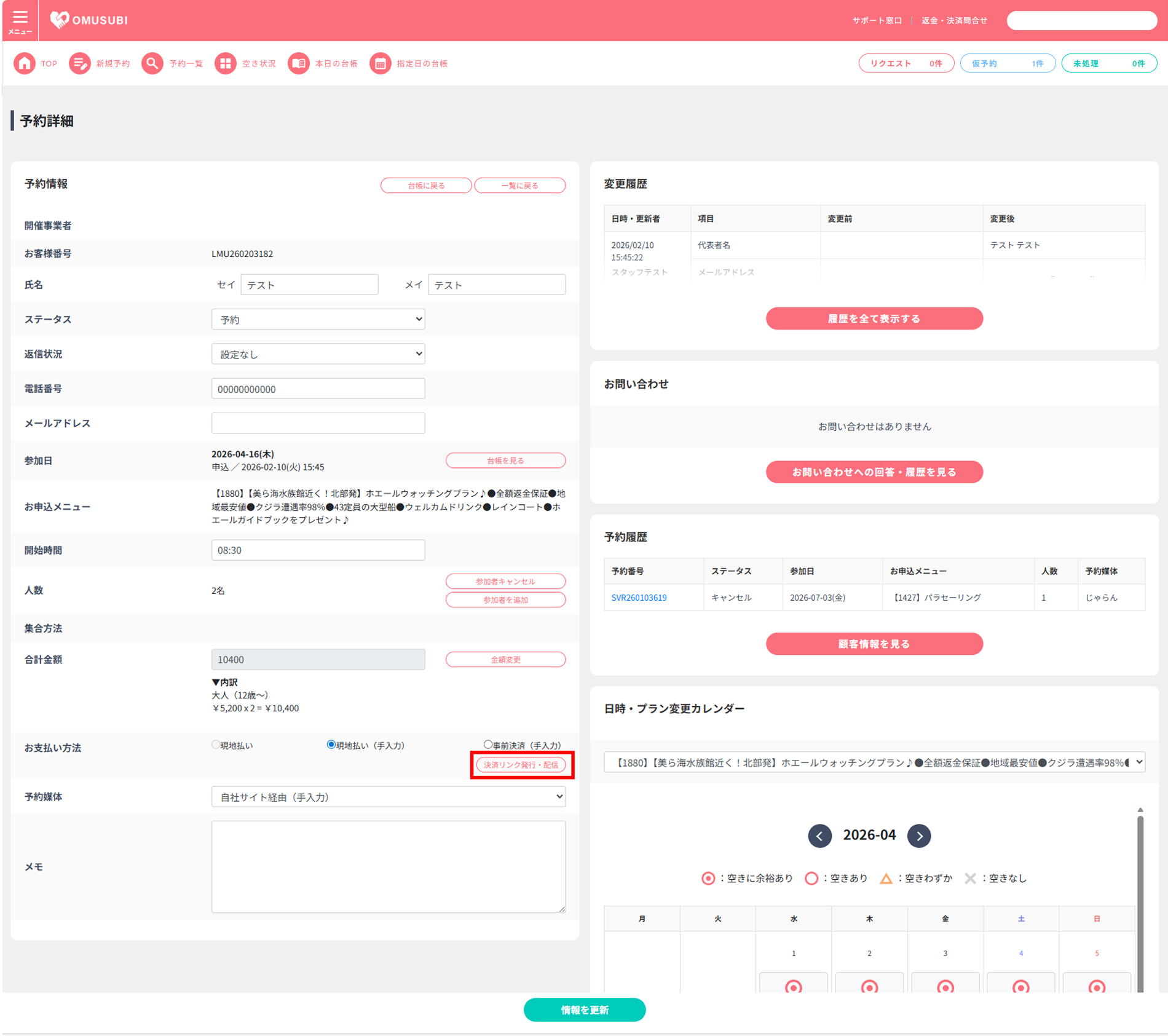
Task: Open the 返信状況 dropdown
Action: pyautogui.click(x=318, y=354)
